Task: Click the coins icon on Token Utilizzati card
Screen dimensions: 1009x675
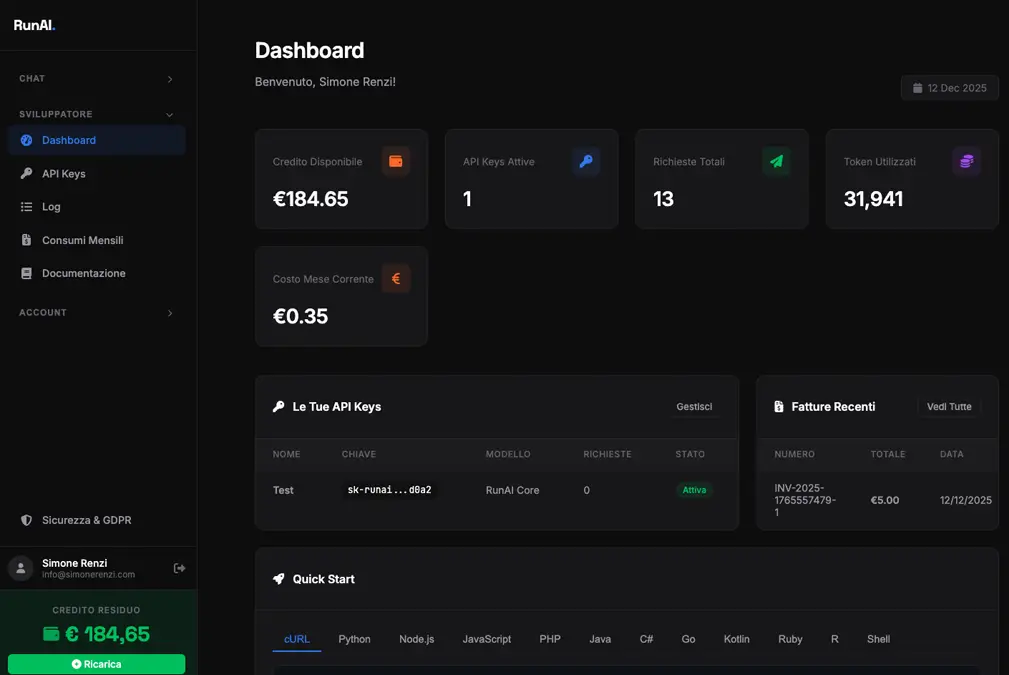Action: tap(966, 161)
